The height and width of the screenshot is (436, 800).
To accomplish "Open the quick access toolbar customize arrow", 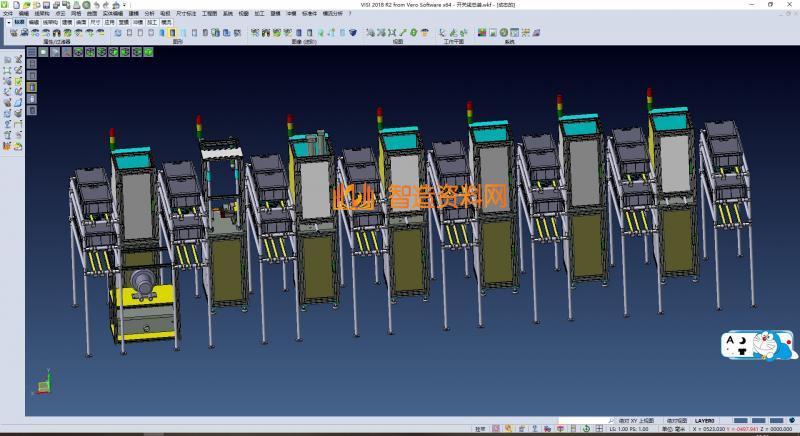I will [122, 5].
